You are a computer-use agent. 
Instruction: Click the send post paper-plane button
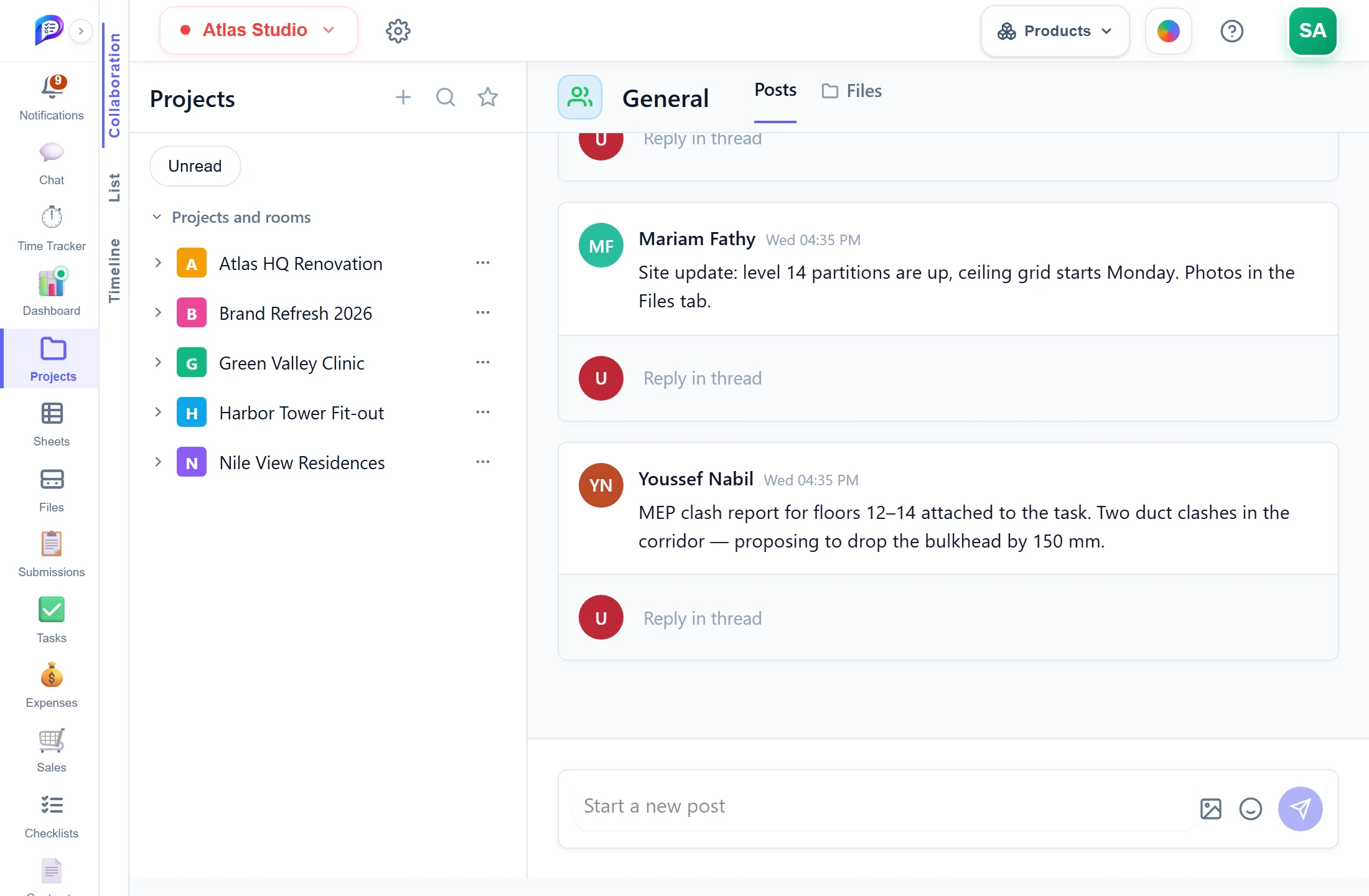click(1300, 808)
